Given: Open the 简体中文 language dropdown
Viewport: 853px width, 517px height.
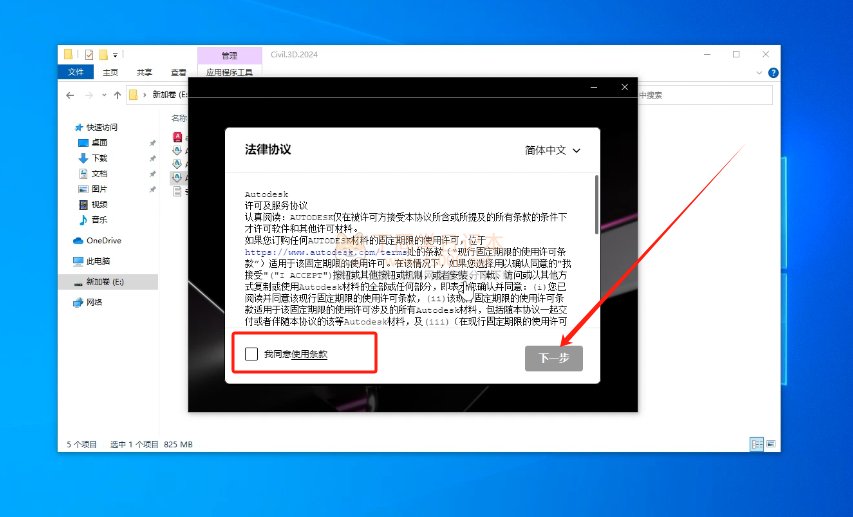Looking at the screenshot, I should click(x=553, y=150).
